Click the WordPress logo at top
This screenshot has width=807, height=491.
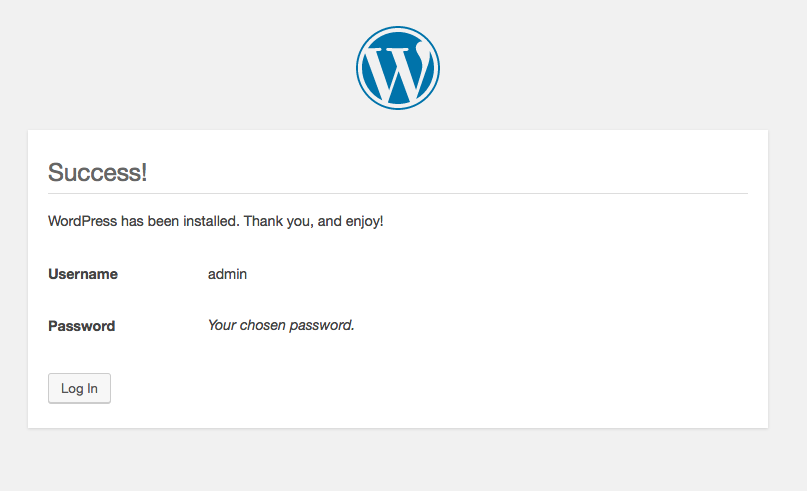click(398, 68)
